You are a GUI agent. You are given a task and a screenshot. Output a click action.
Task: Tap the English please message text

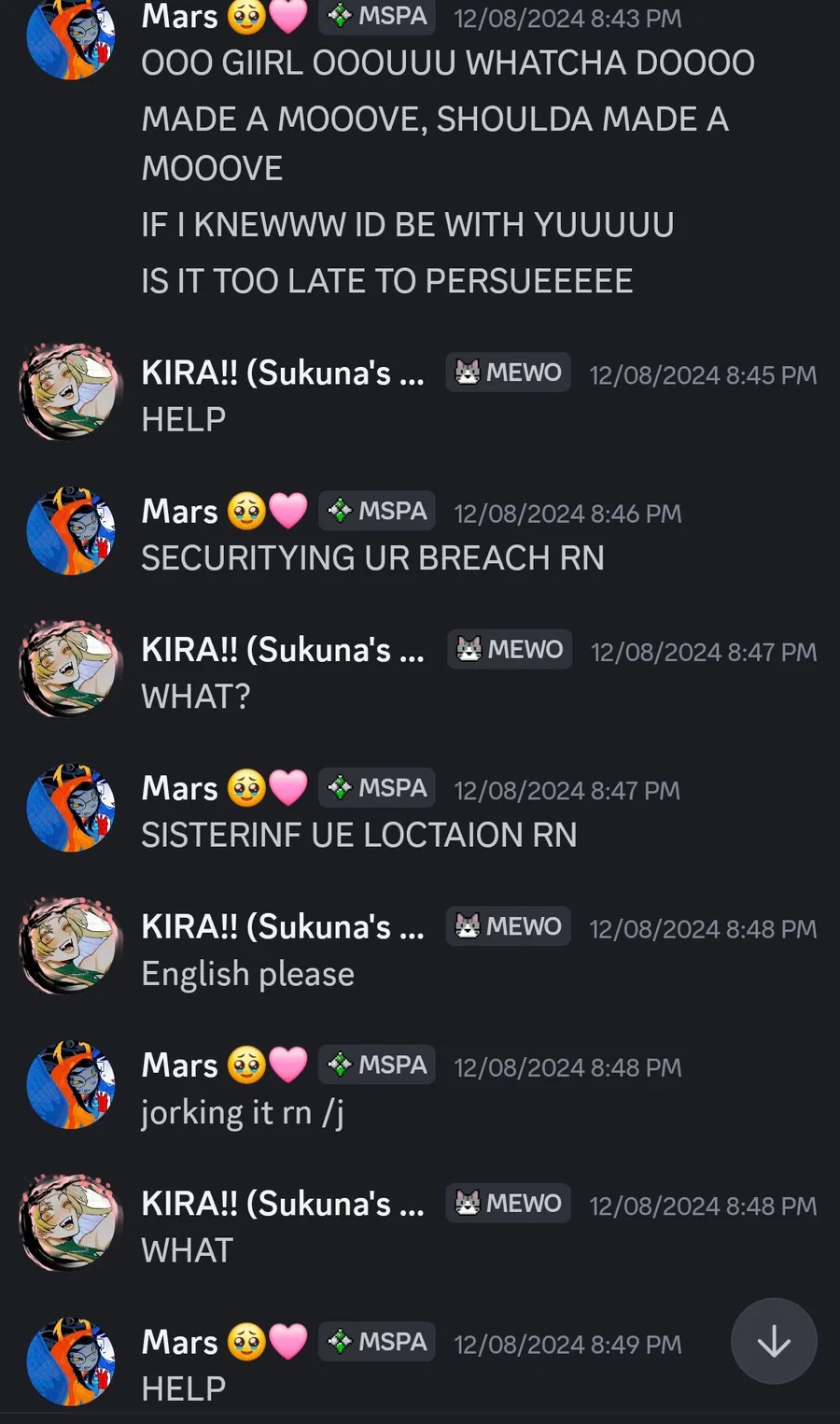[x=248, y=974]
